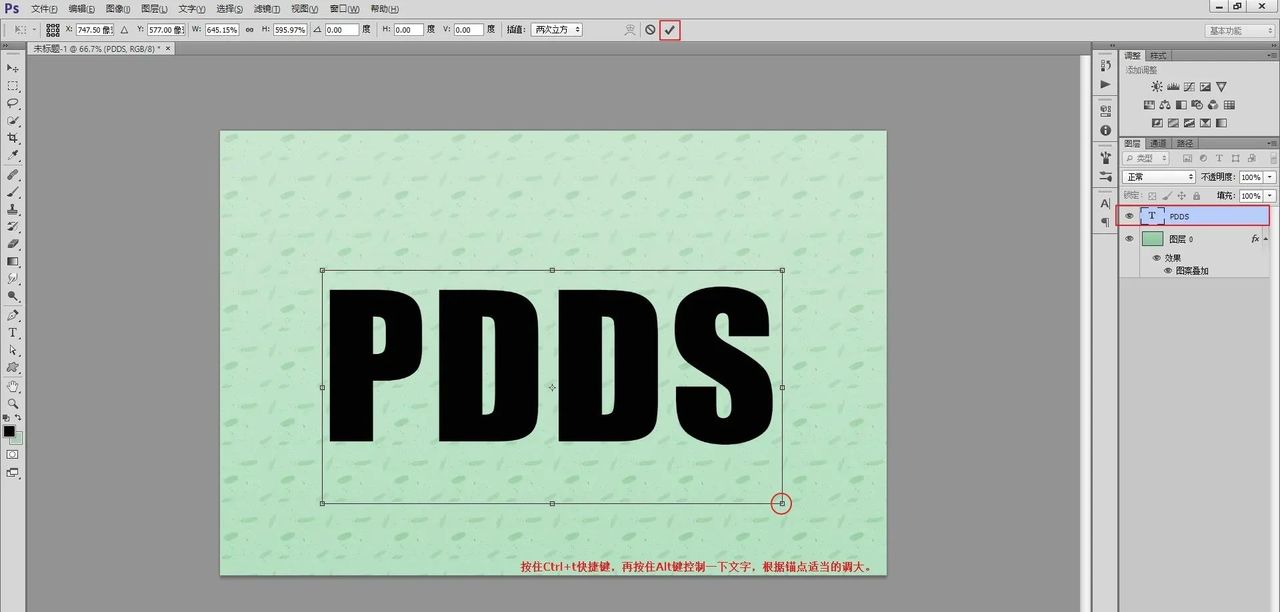The image size is (1280, 612).
Task: Commit the transform with the checkmark button
Action: [x=669, y=30]
